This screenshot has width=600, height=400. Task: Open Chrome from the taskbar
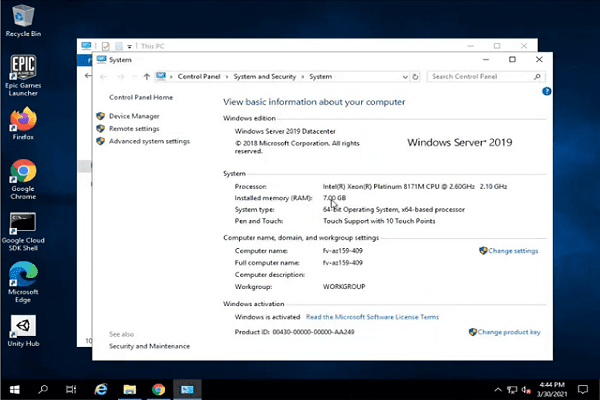click(x=158, y=390)
